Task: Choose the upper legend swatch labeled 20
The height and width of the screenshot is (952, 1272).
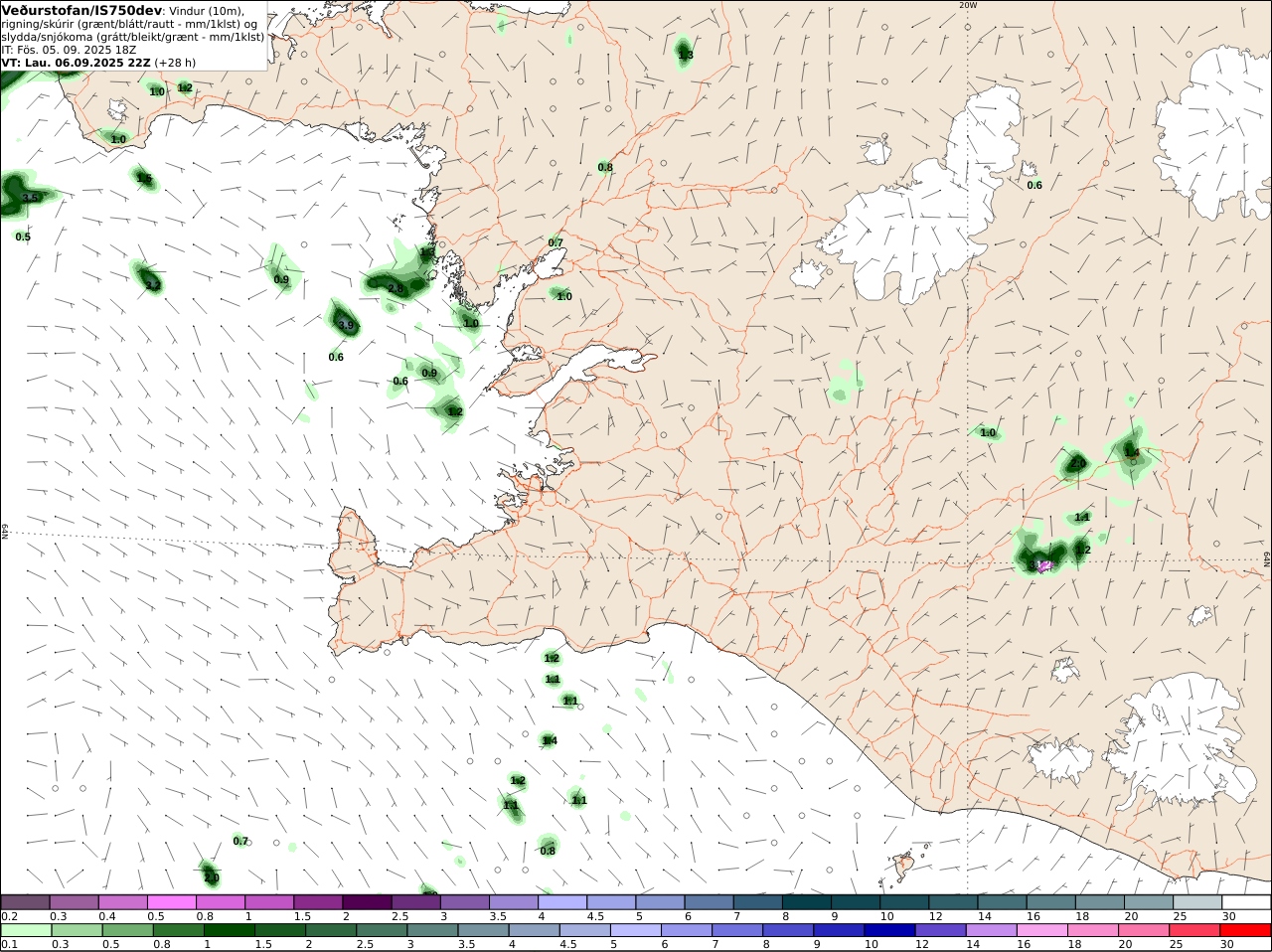Action: (x=1150, y=902)
